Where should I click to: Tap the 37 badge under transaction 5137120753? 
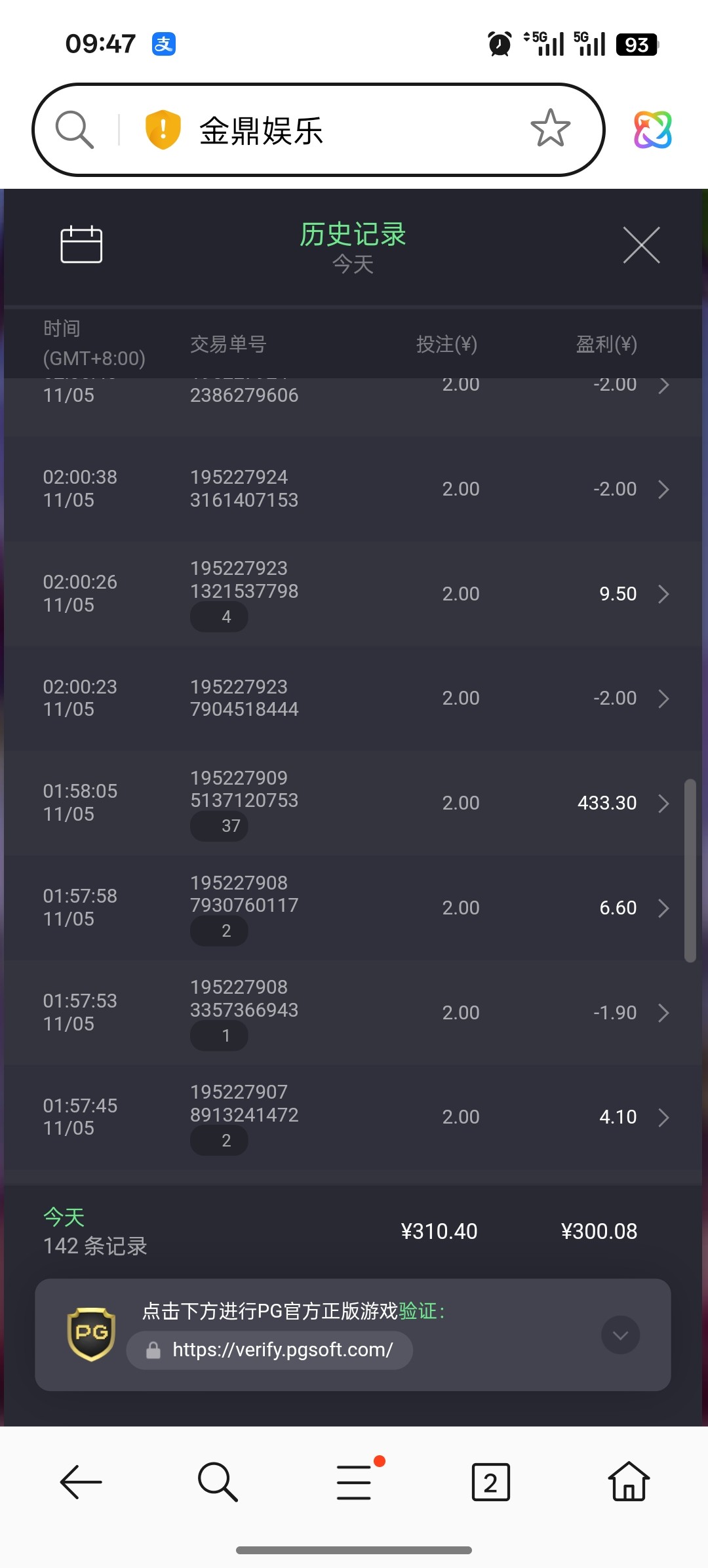[220, 826]
